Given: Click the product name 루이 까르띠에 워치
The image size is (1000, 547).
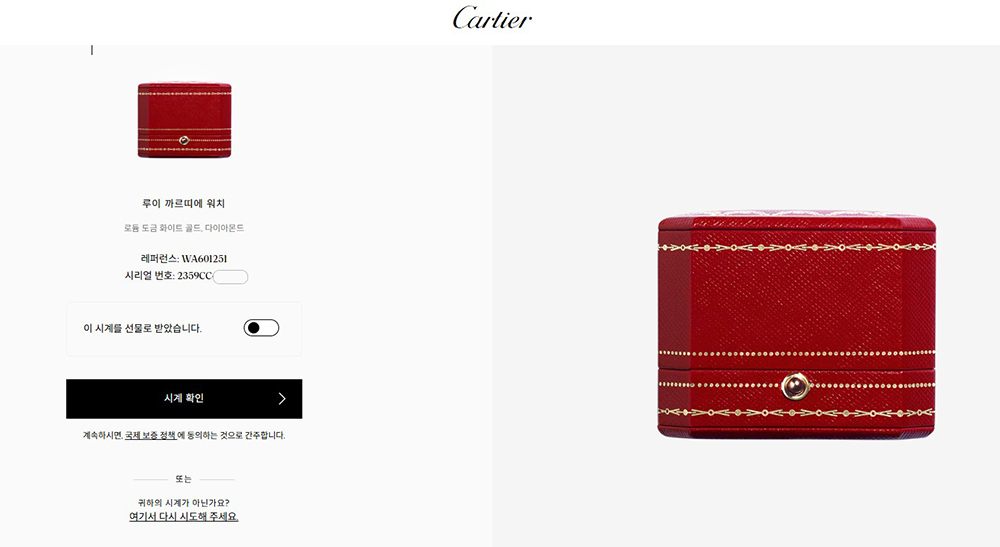Looking at the screenshot, I should tap(184, 203).
